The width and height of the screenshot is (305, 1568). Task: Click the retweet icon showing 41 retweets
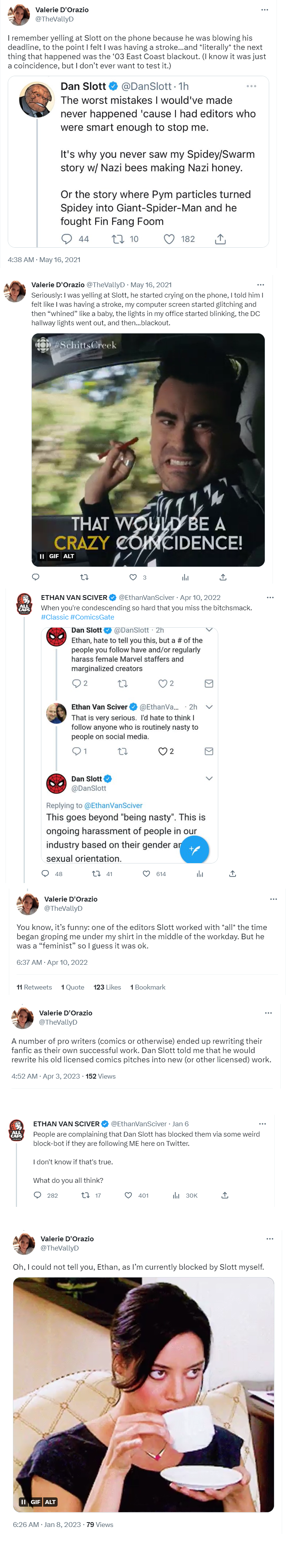coord(96,873)
